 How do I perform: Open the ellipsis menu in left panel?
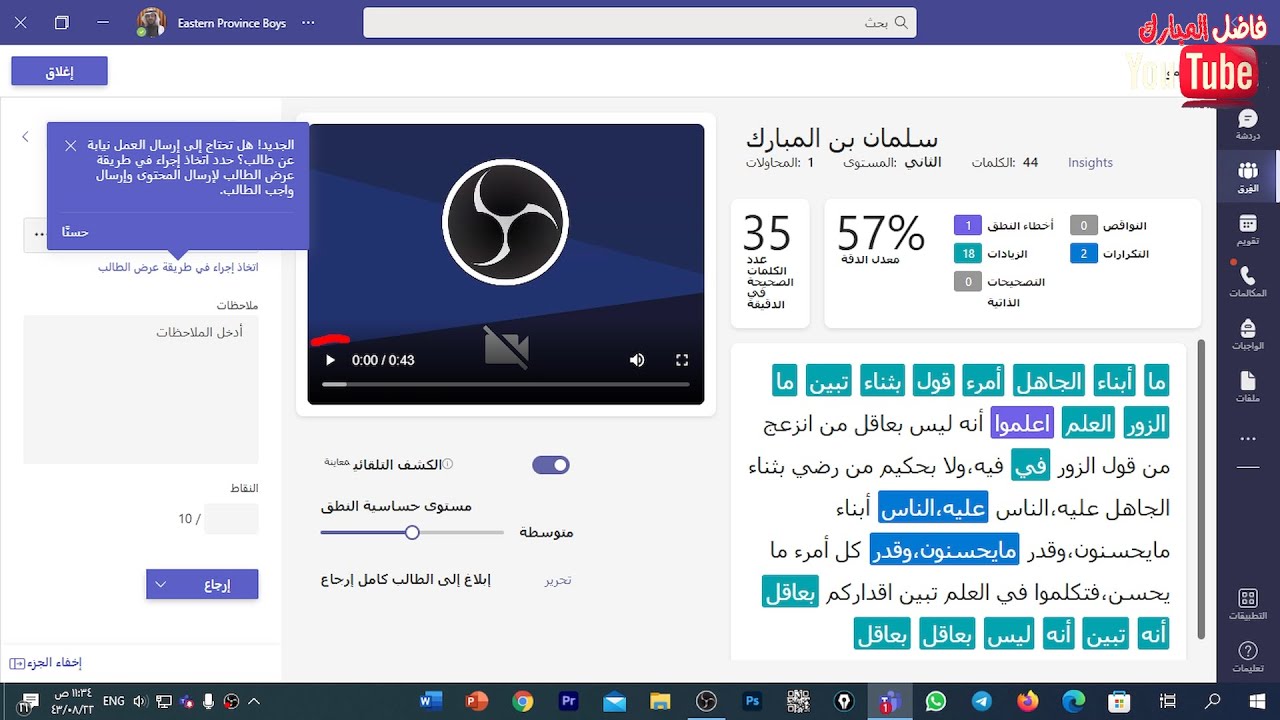pyautogui.click(x=39, y=234)
